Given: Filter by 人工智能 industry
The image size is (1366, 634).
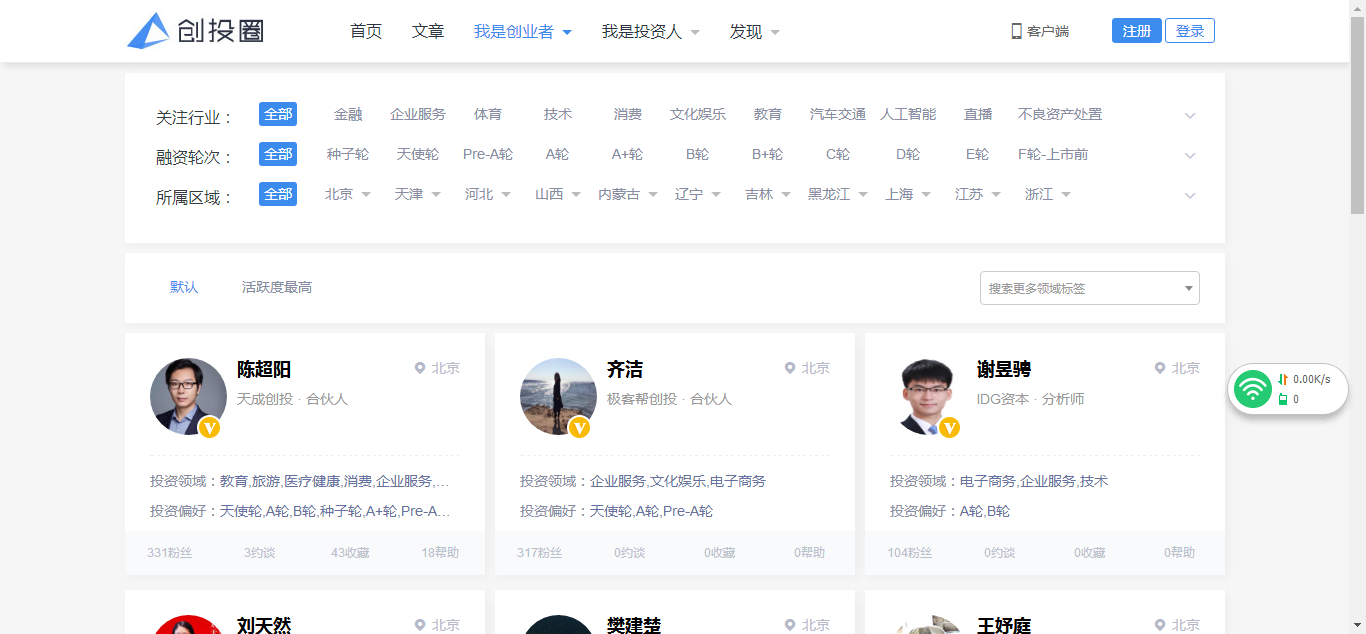Looking at the screenshot, I should [908, 114].
